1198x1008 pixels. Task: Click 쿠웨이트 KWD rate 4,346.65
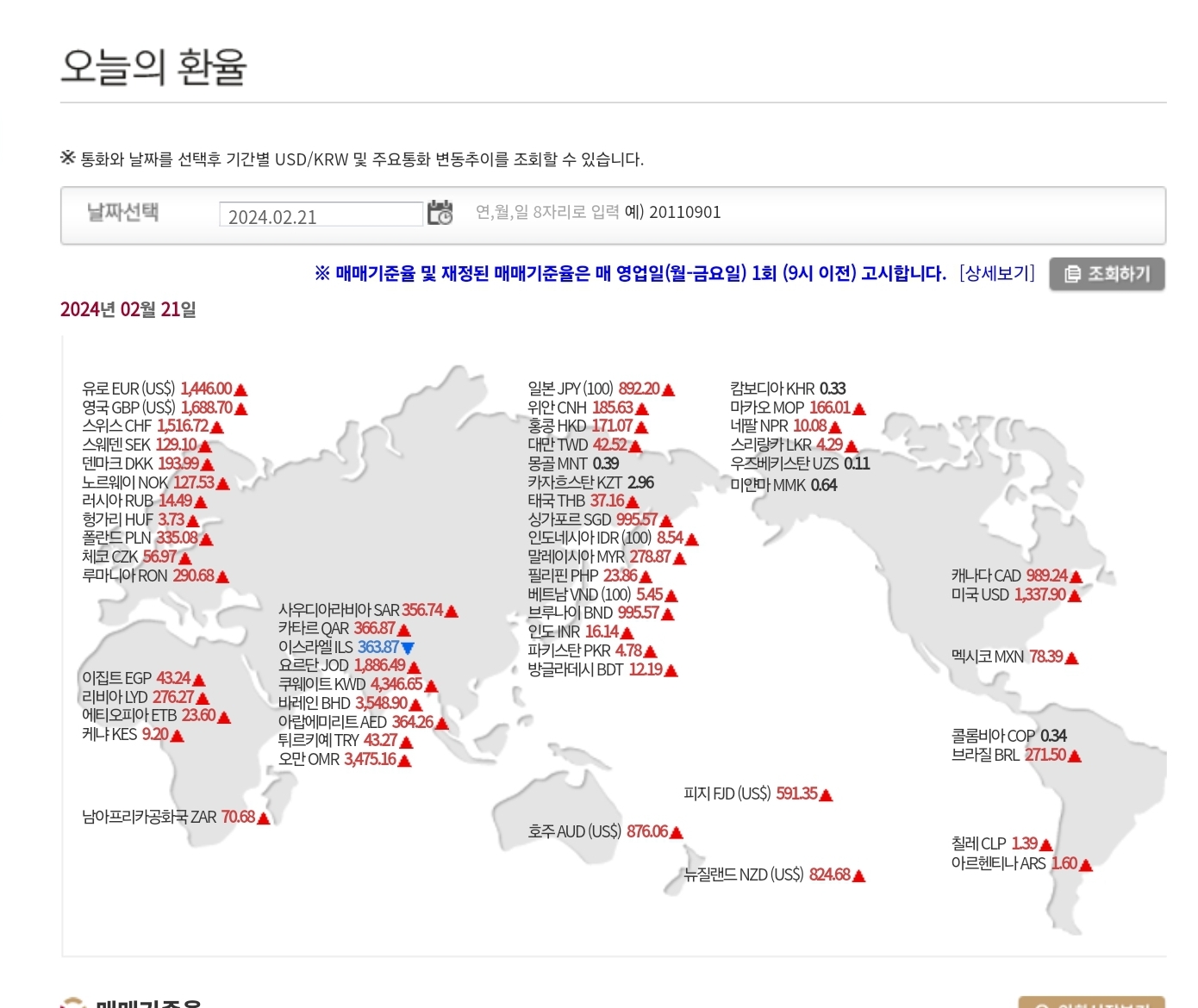click(396, 685)
